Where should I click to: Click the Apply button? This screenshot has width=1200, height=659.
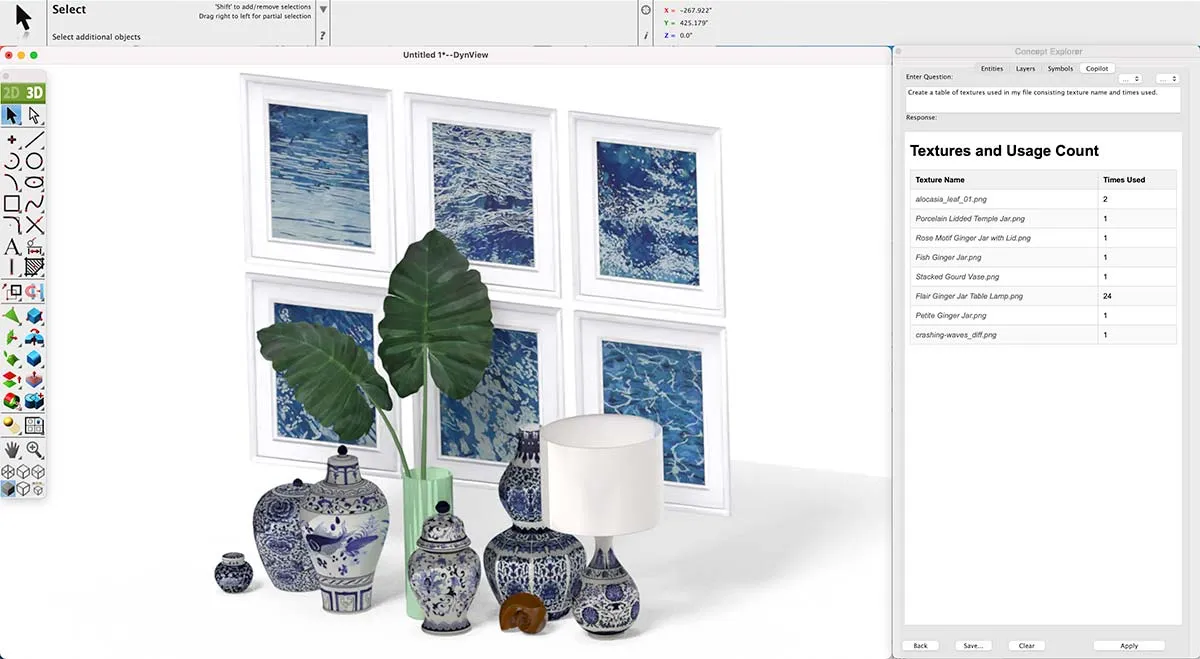1129,646
